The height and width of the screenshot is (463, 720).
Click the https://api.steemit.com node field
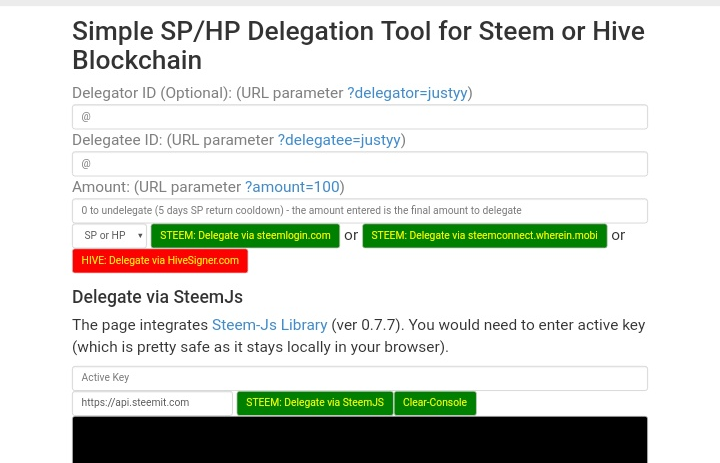pyautogui.click(x=152, y=403)
